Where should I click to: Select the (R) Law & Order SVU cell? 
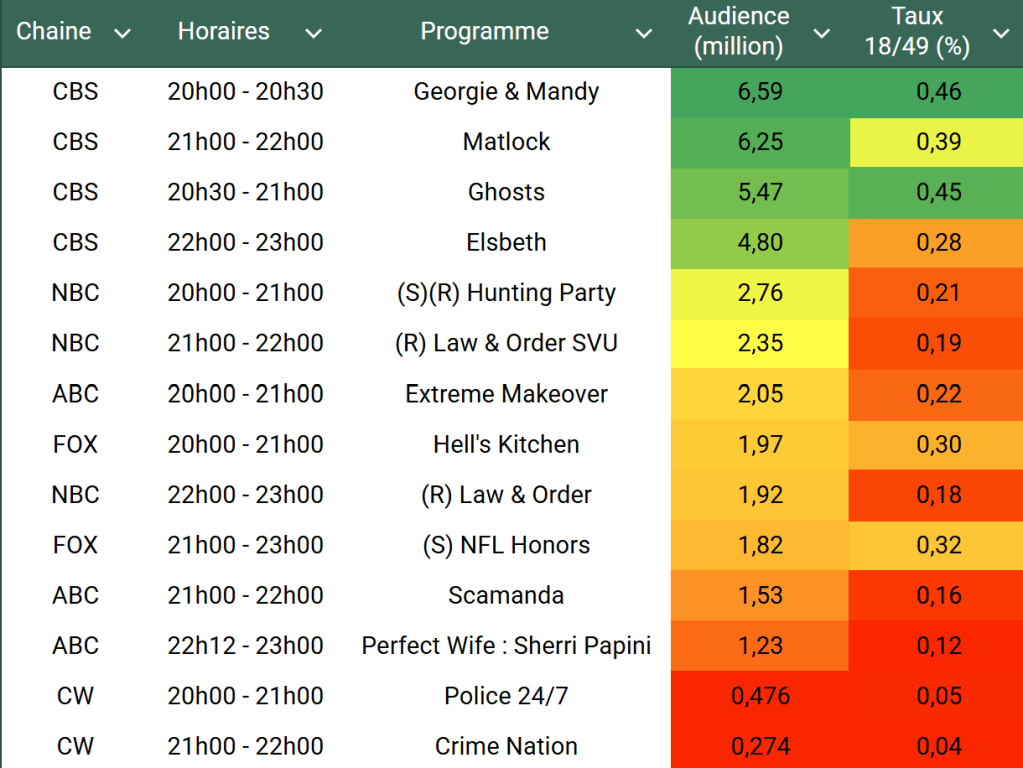506,343
